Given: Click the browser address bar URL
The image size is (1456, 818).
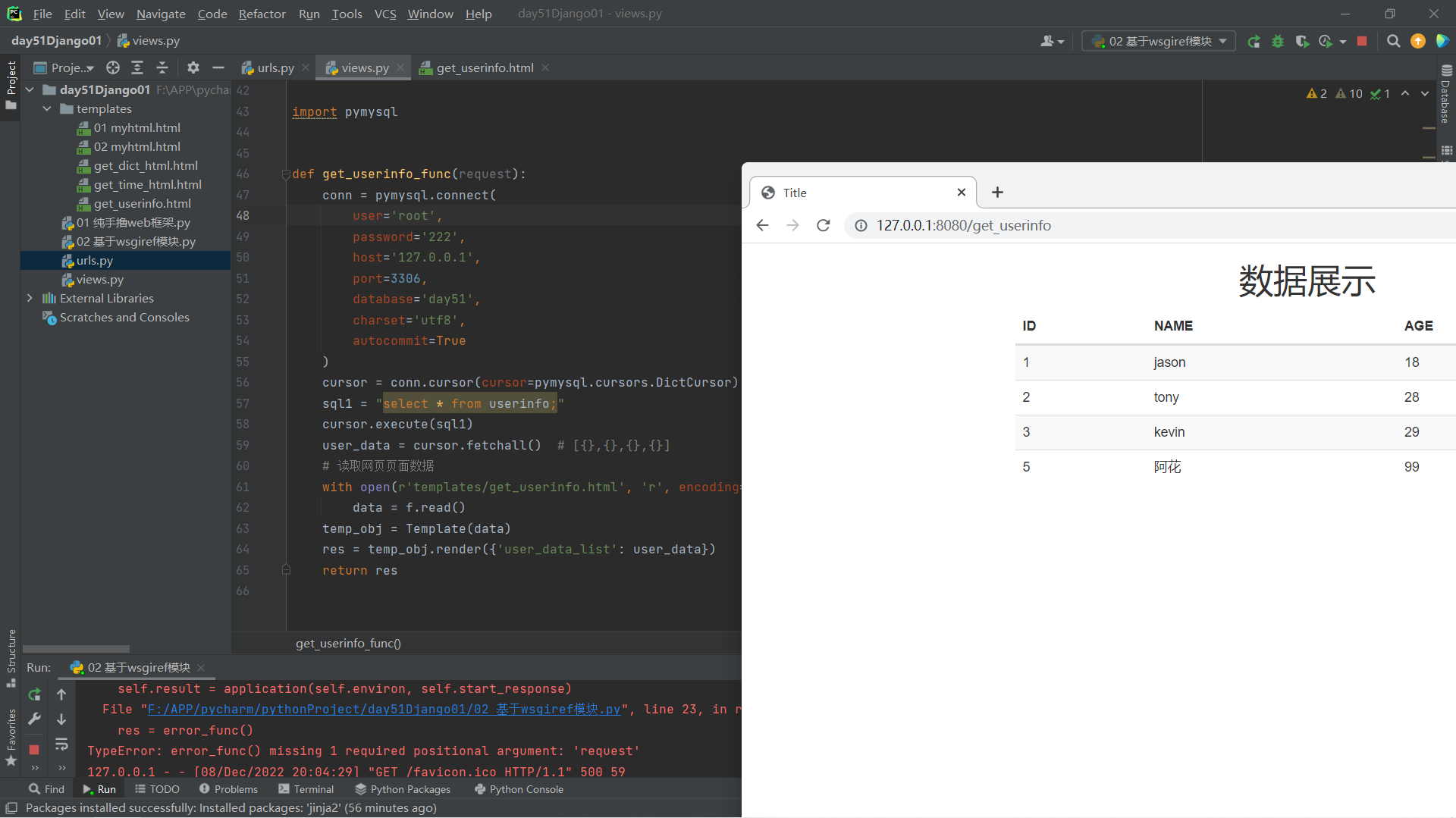Looking at the screenshot, I should (x=963, y=226).
